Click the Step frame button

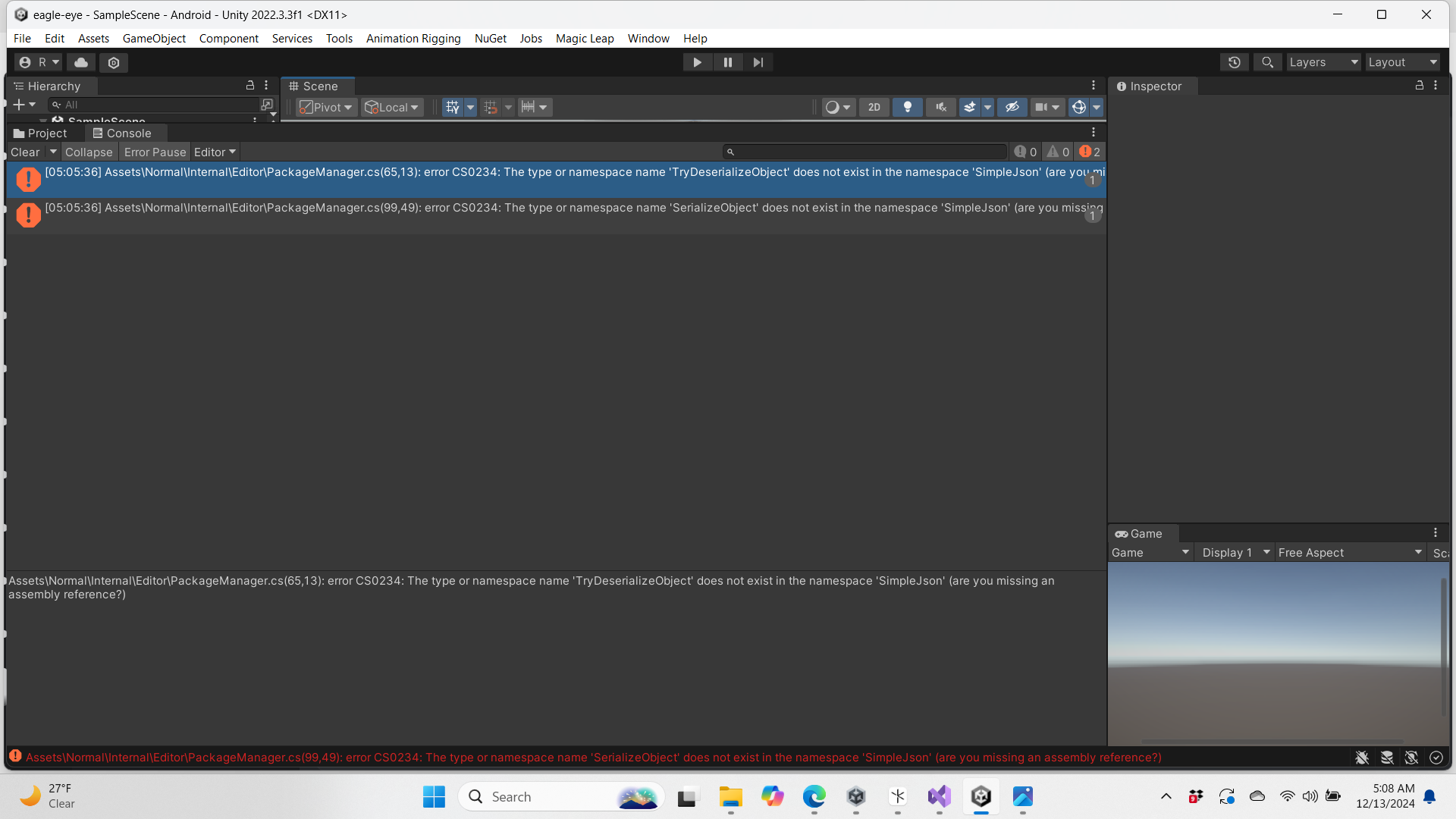(x=758, y=62)
